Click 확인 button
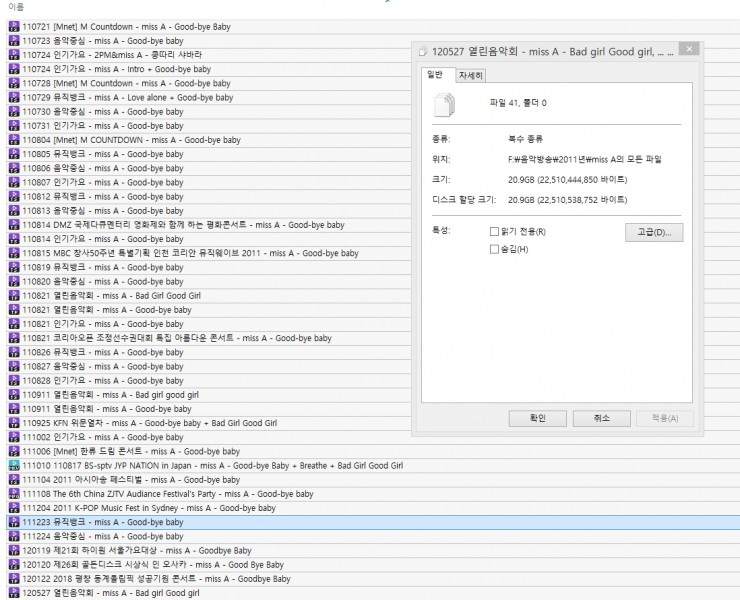This screenshot has width=740, height=600. [538, 418]
